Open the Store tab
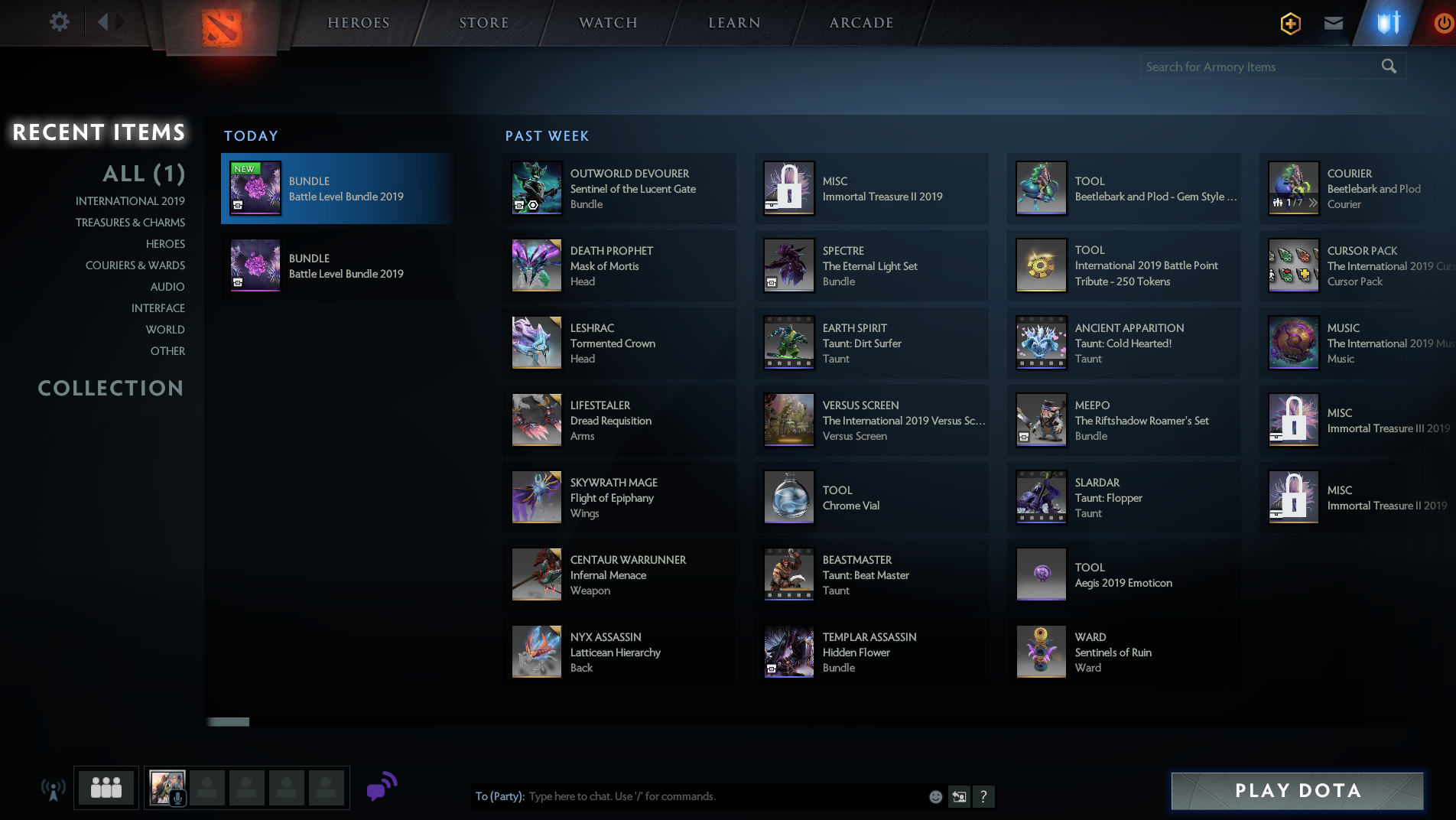1456x820 pixels. pyautogui.click(x=484, y=23)
